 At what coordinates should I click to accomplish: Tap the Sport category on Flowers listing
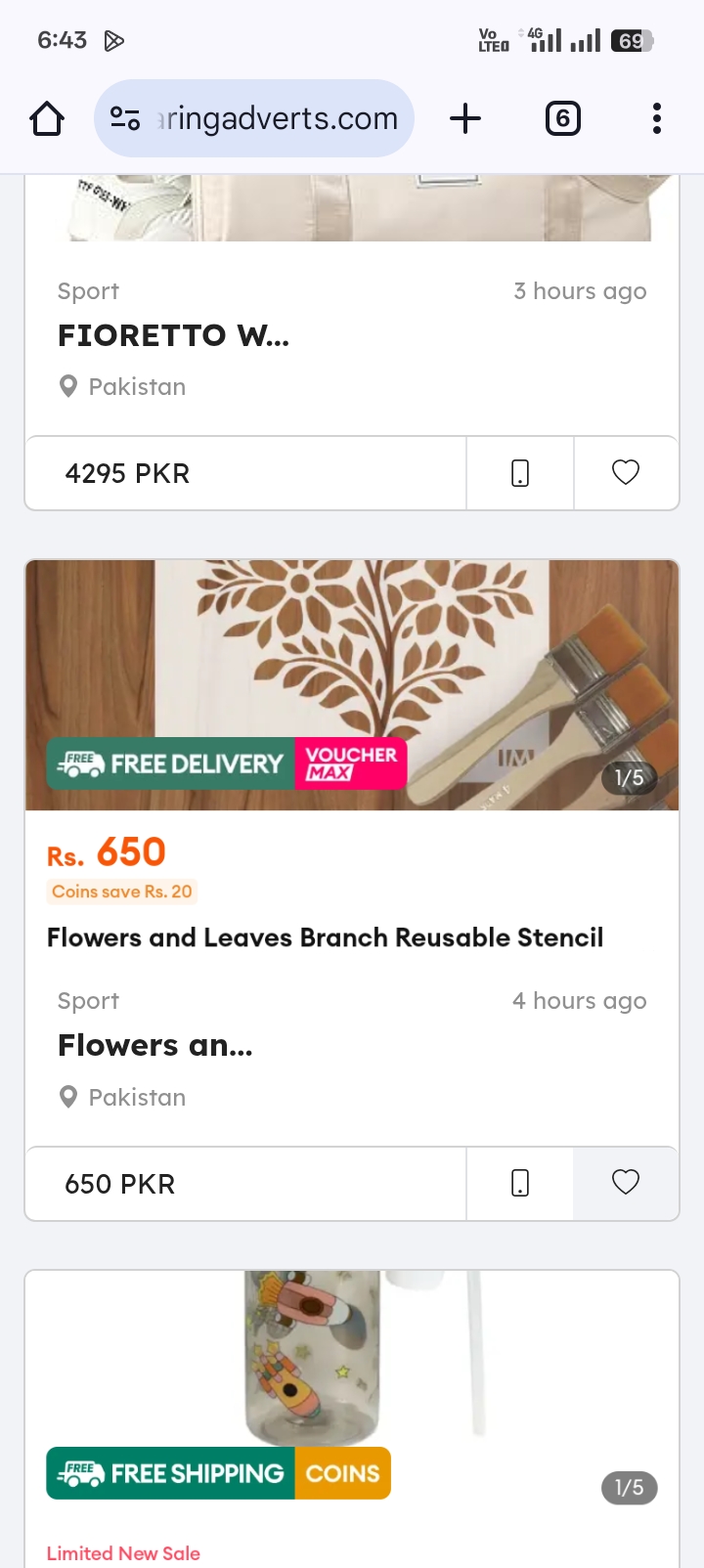[88, 1001]
